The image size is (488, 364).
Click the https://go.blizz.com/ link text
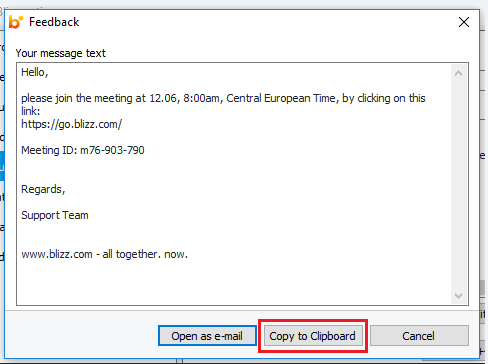(x=72, y=124)
